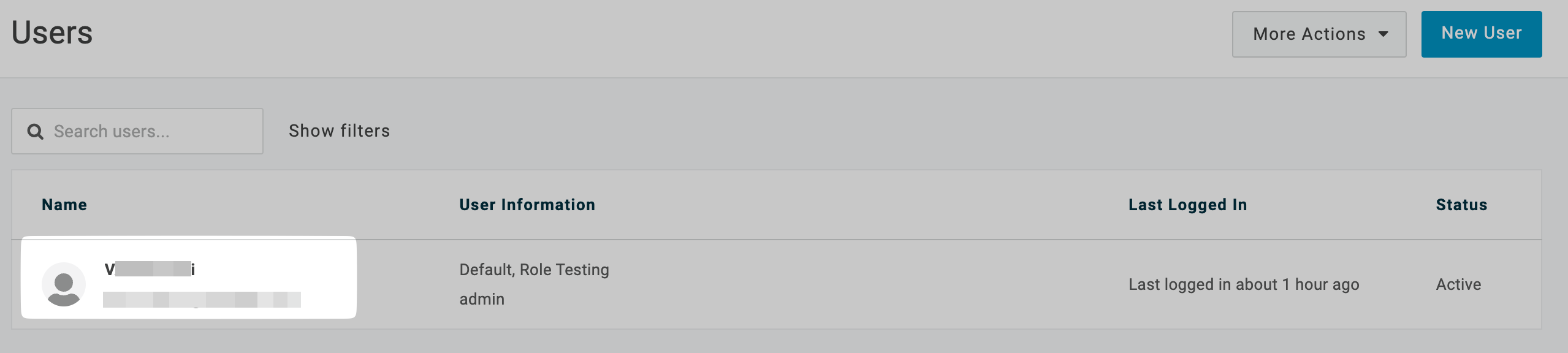
Task: Sort by the Name column header
Action: [66, 204]
